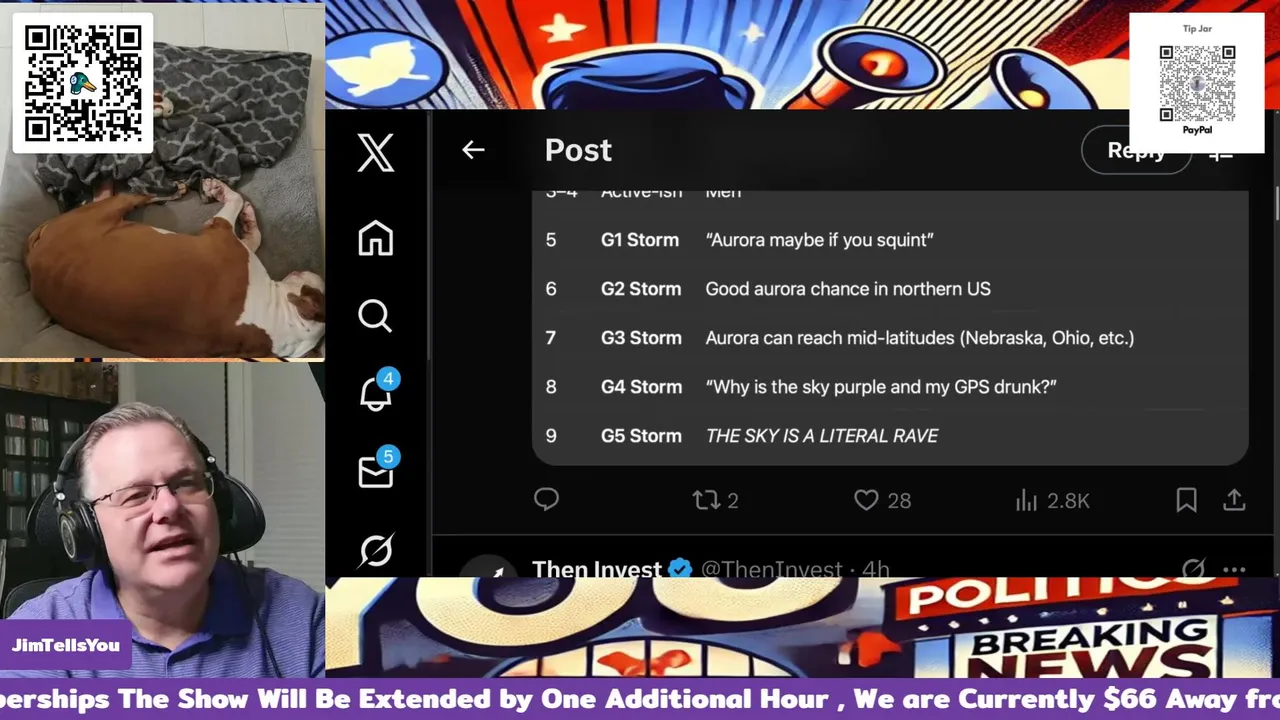Click the reply comment icon under post

(x=546, y=499)
